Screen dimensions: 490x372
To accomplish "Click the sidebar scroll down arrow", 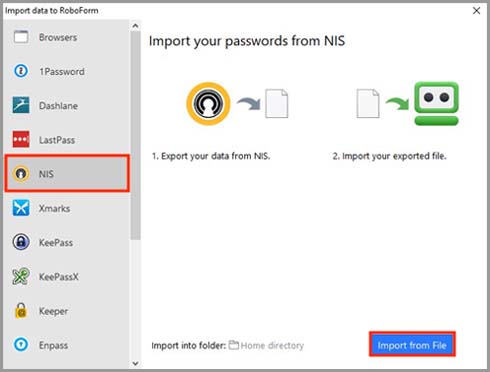I will click(135, 363).
